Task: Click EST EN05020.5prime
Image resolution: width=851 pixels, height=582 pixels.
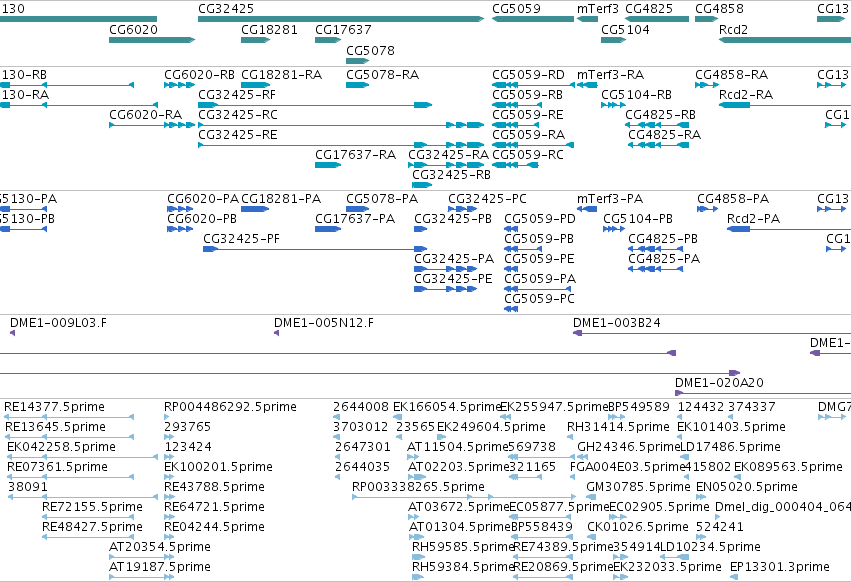Action: coord(747,487)
